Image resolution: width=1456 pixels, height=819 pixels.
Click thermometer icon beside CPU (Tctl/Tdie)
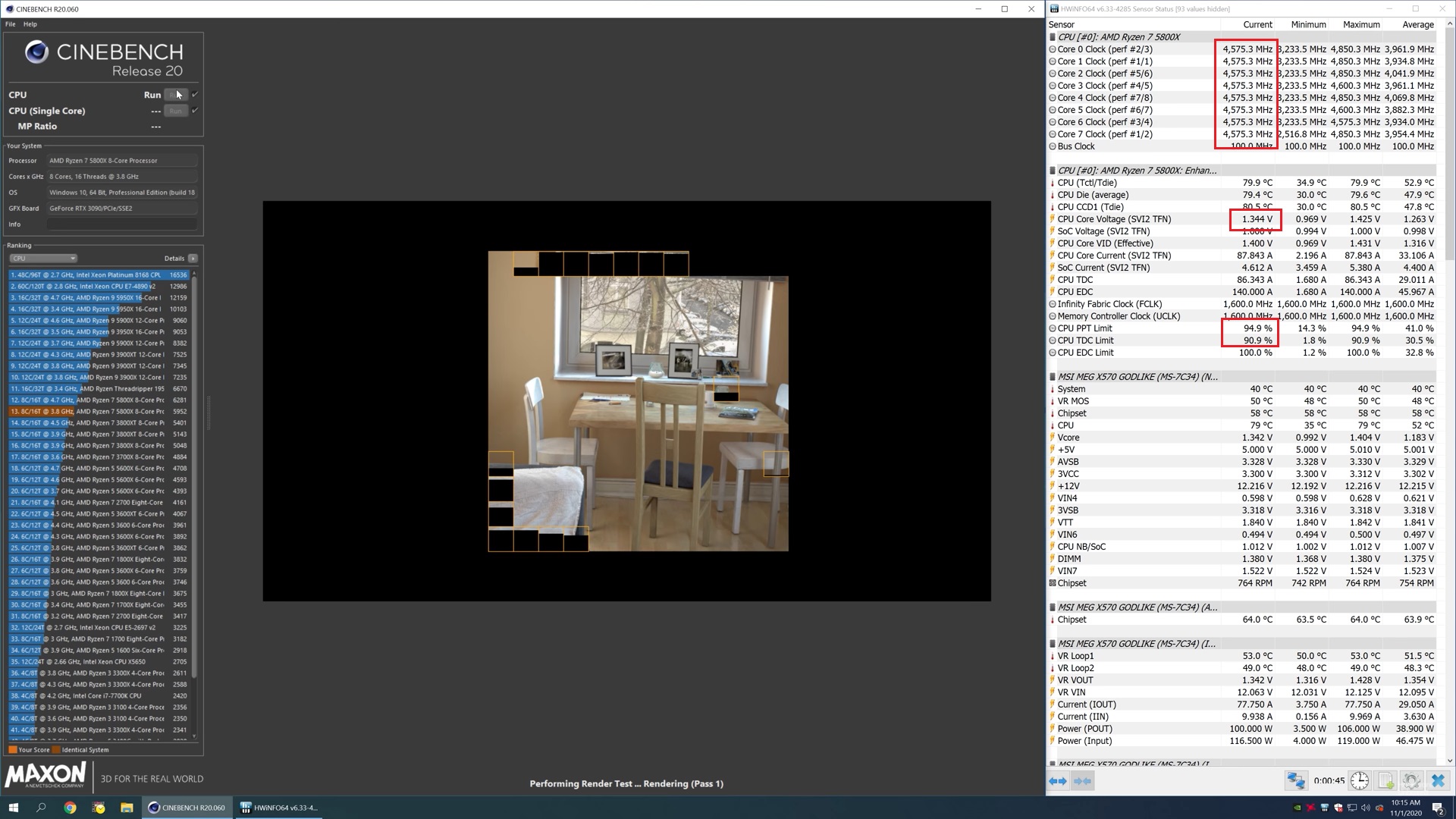pos(1053,183)
